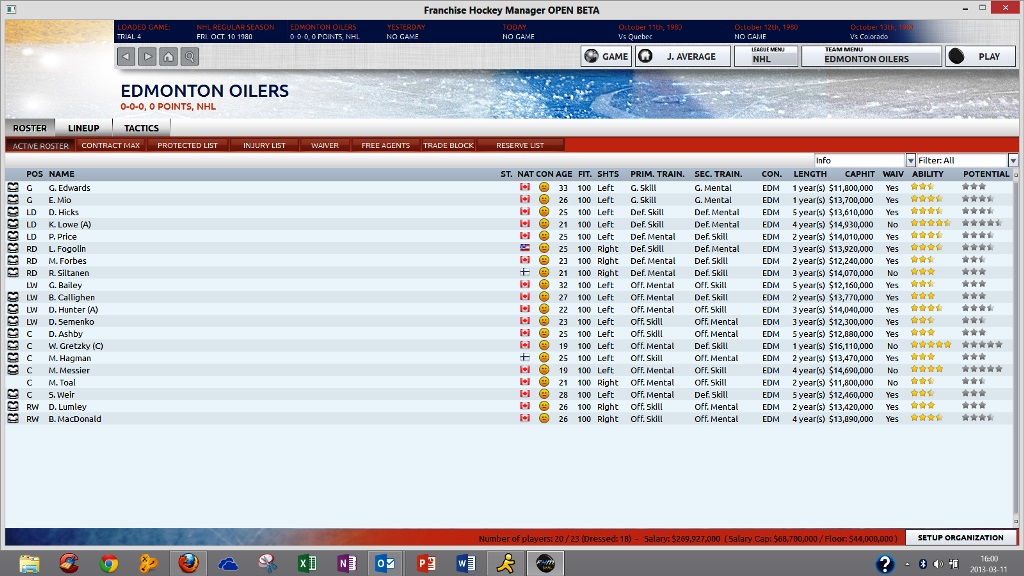Go forward with the right arrow navigation button
1024x576 pixels.
pyautogui.click(x=148, y=57)
